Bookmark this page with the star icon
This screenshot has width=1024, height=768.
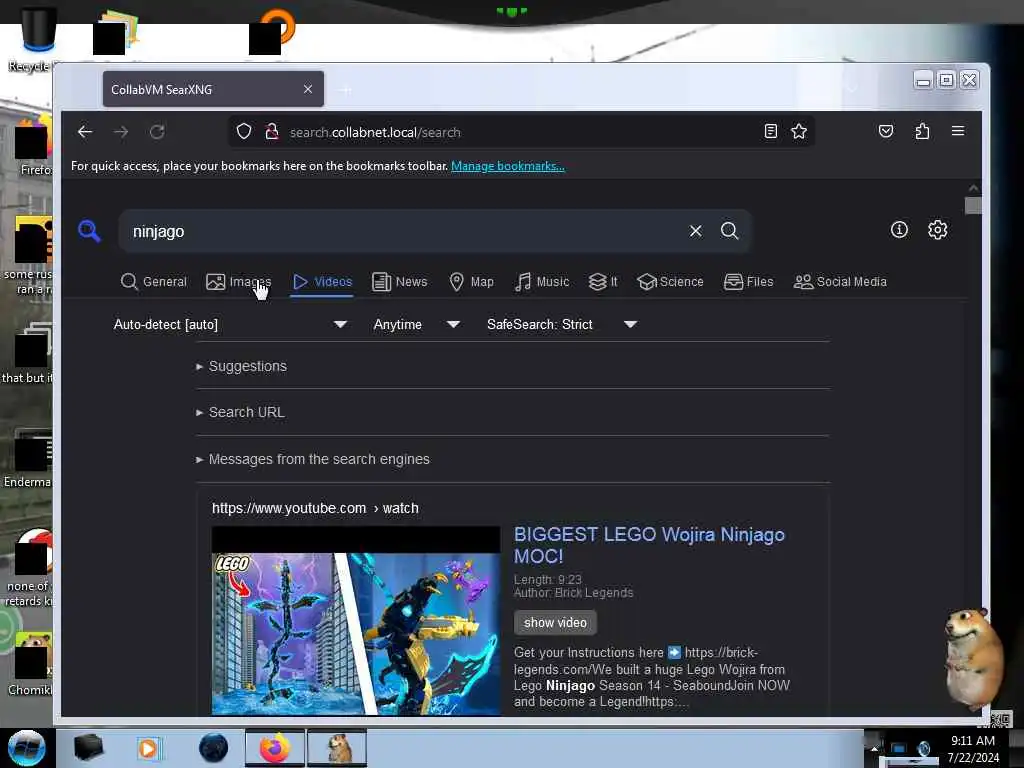click(799, 131)
